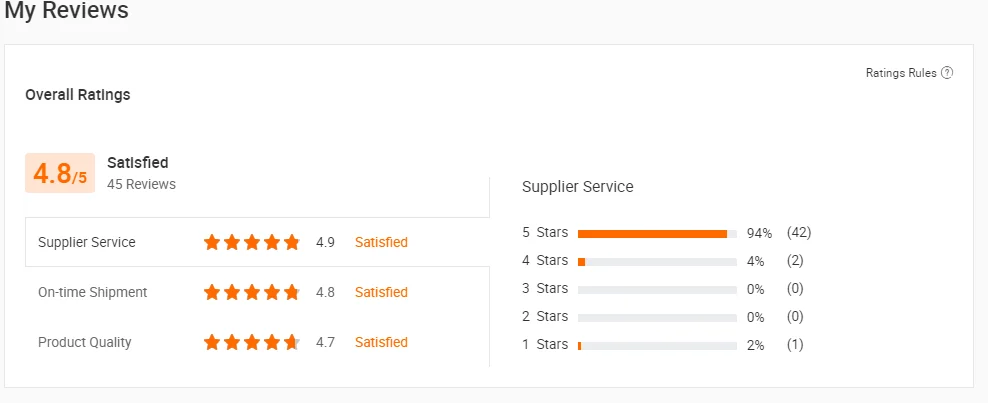This screenshot has height=403, width=988.
Task: Click the 4.8/5 overall score badge
Action: (60, 173)
